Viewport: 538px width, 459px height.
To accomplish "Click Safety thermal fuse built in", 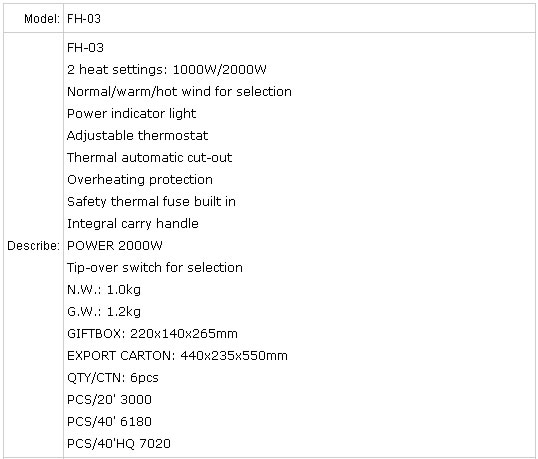I will tap(151, 201).
